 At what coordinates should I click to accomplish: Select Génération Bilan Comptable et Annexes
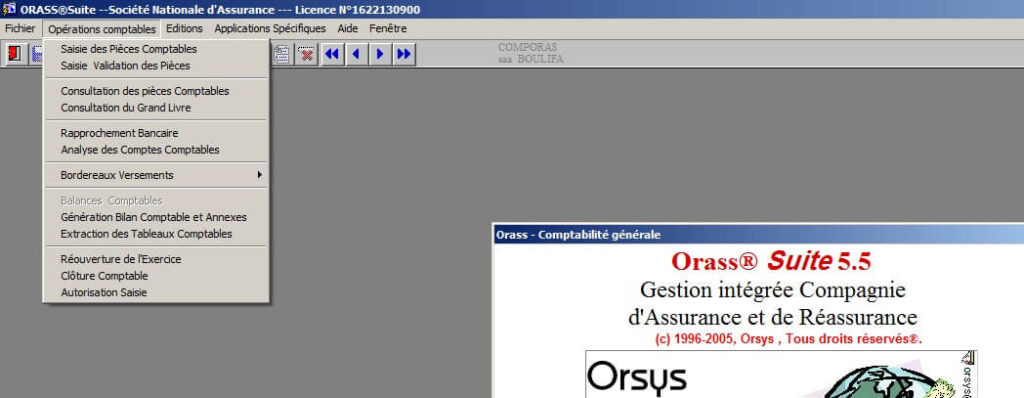pyautogui.click(x=157, y=217)
